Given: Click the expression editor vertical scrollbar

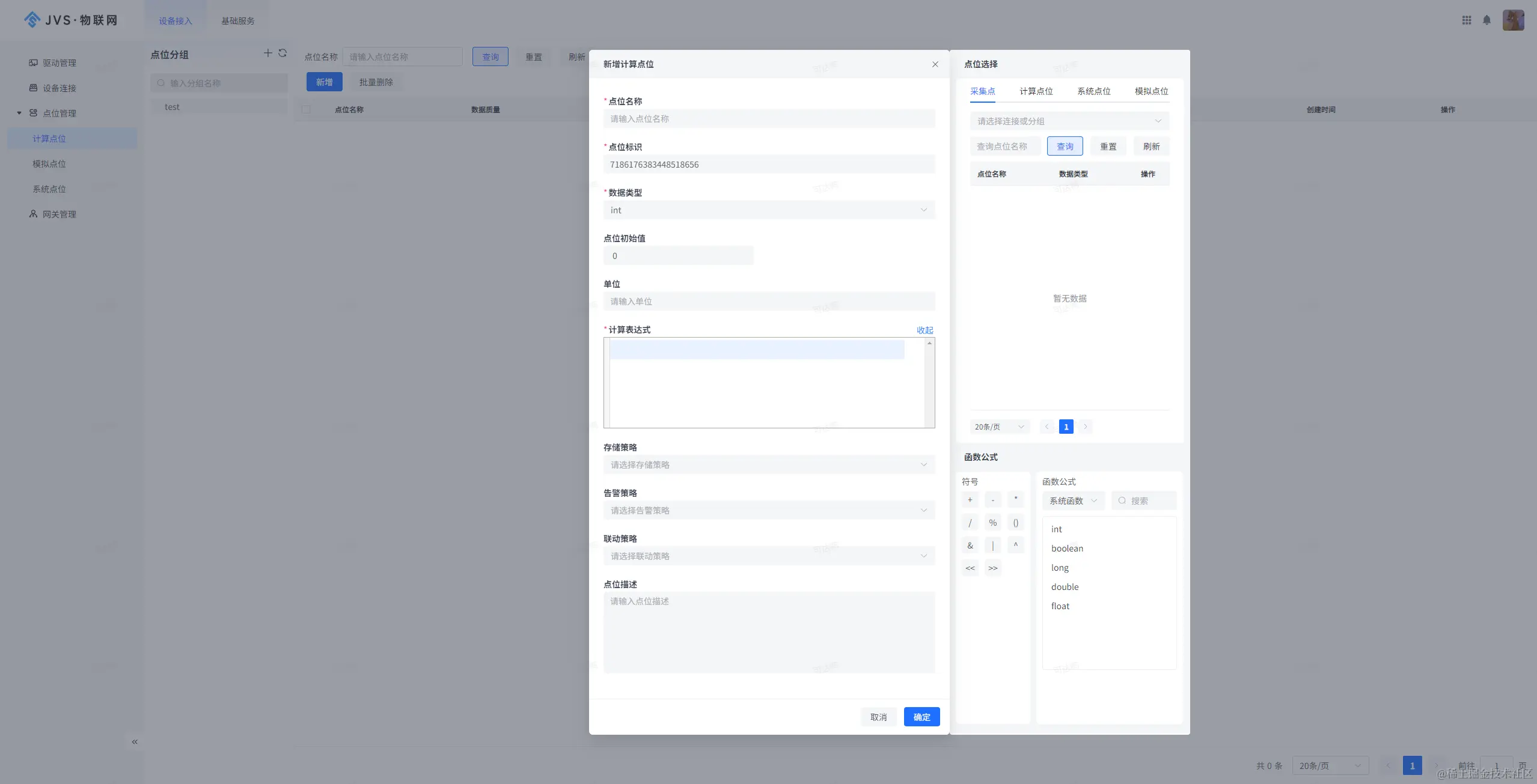Looking at the screenshot, I should pos(929,383).
